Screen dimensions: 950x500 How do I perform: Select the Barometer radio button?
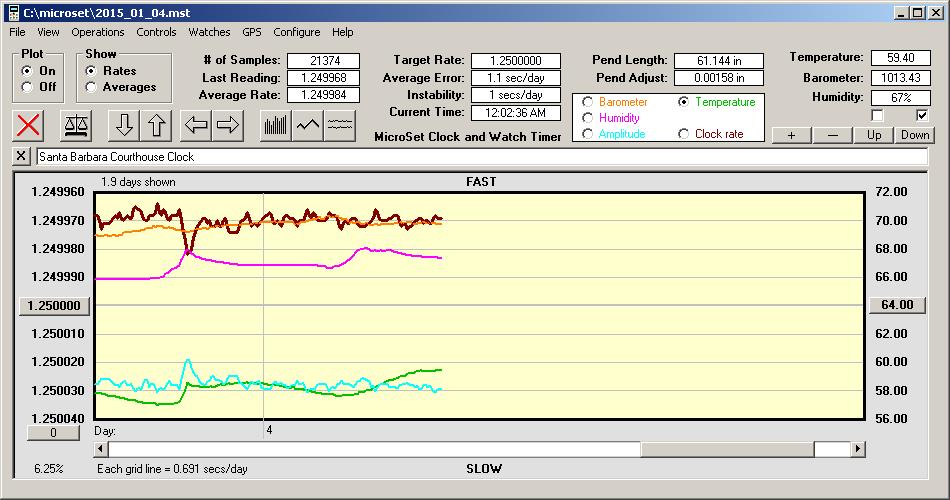click(x=587, y=102)
